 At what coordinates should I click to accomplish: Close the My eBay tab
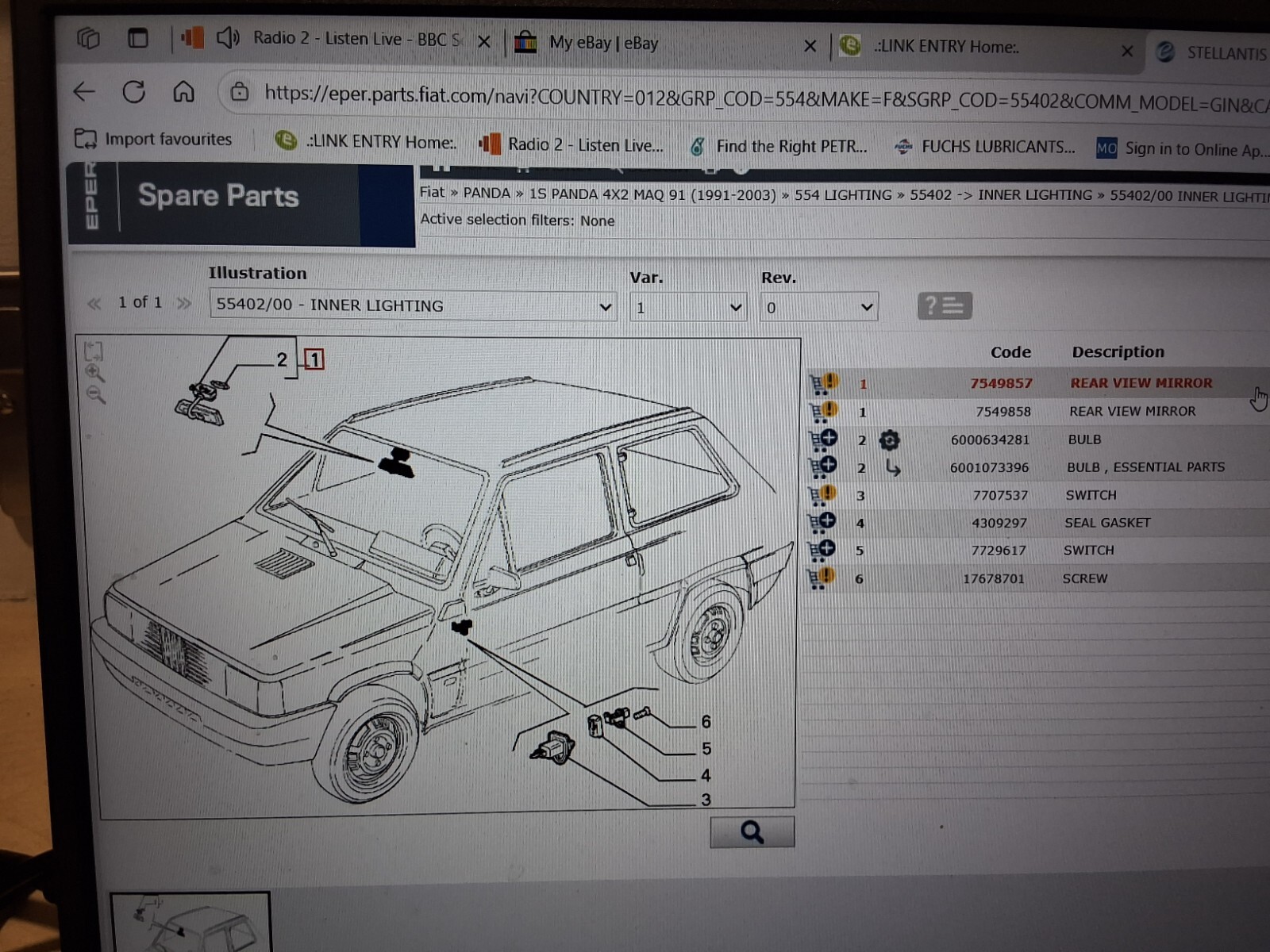(x=810, y=46)
